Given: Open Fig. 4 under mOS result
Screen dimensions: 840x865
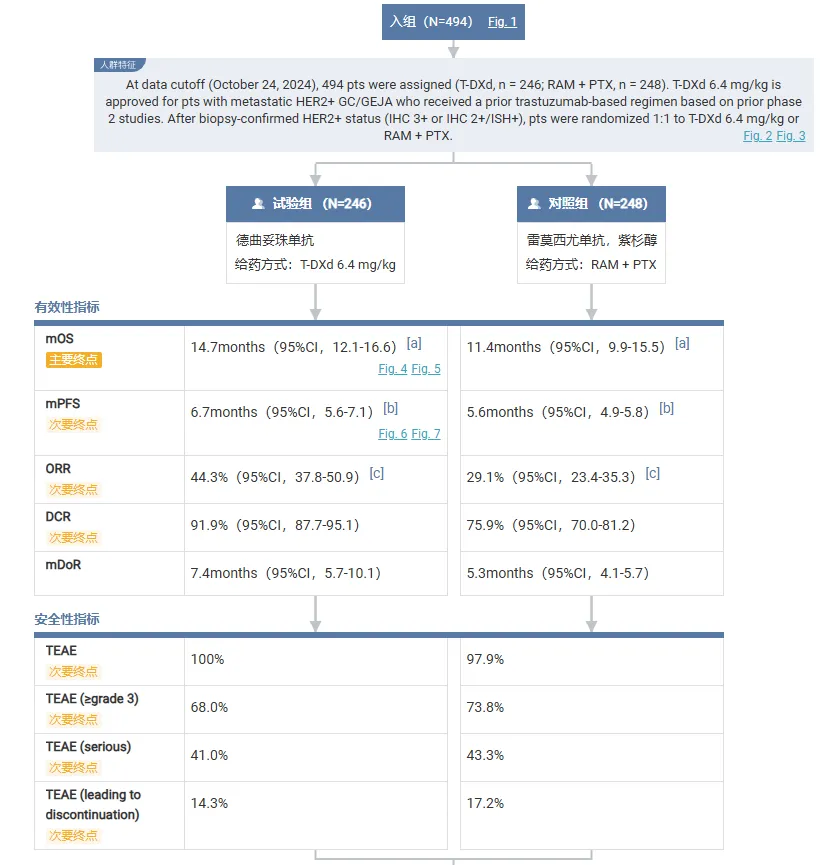Looking at the screenshot, I should coord(392,369).
